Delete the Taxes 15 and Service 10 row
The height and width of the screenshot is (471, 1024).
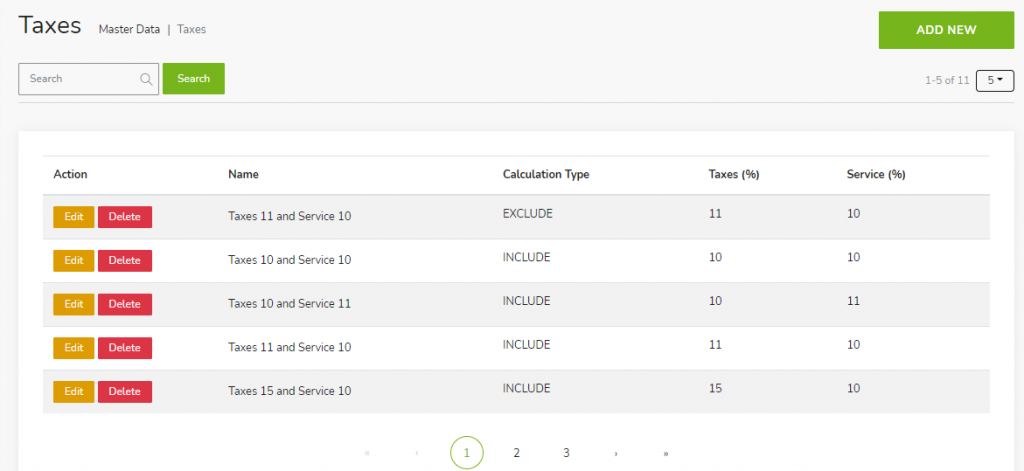point(125,392)
